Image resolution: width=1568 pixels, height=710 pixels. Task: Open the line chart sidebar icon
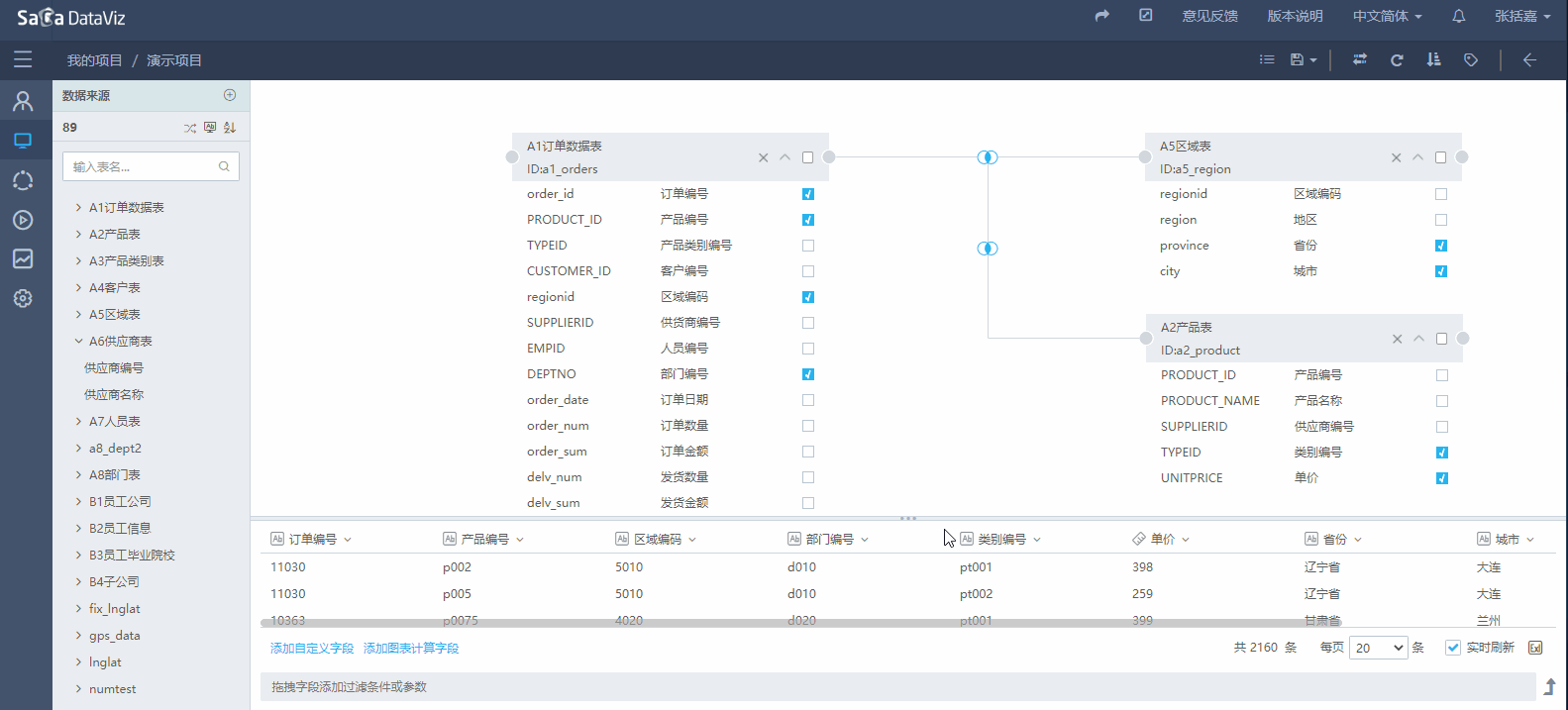pyautogui.click(x=23, y=258)
